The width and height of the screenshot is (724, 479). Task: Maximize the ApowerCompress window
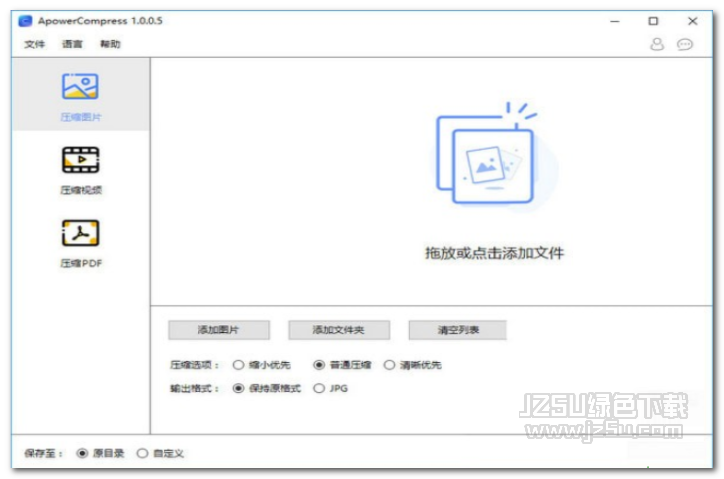click(653, 21)
